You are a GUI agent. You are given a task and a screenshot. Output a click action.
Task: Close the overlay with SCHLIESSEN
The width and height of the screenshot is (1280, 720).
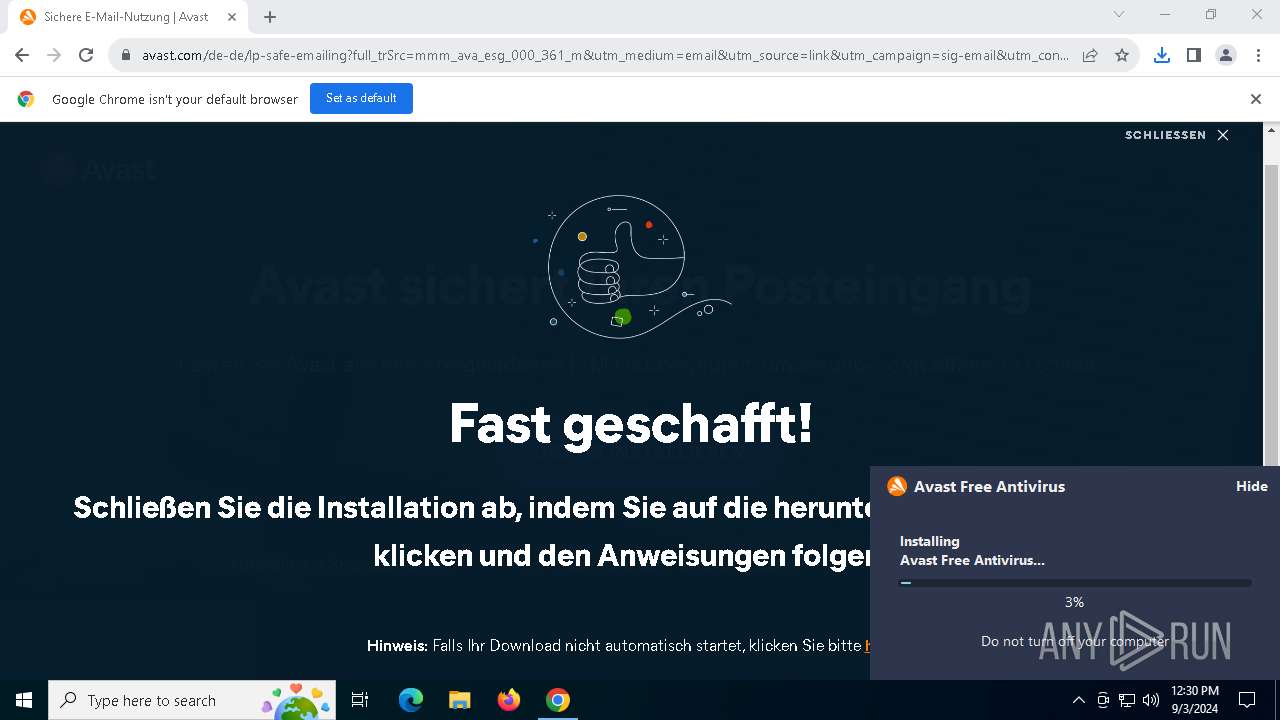click(1177, 135)
